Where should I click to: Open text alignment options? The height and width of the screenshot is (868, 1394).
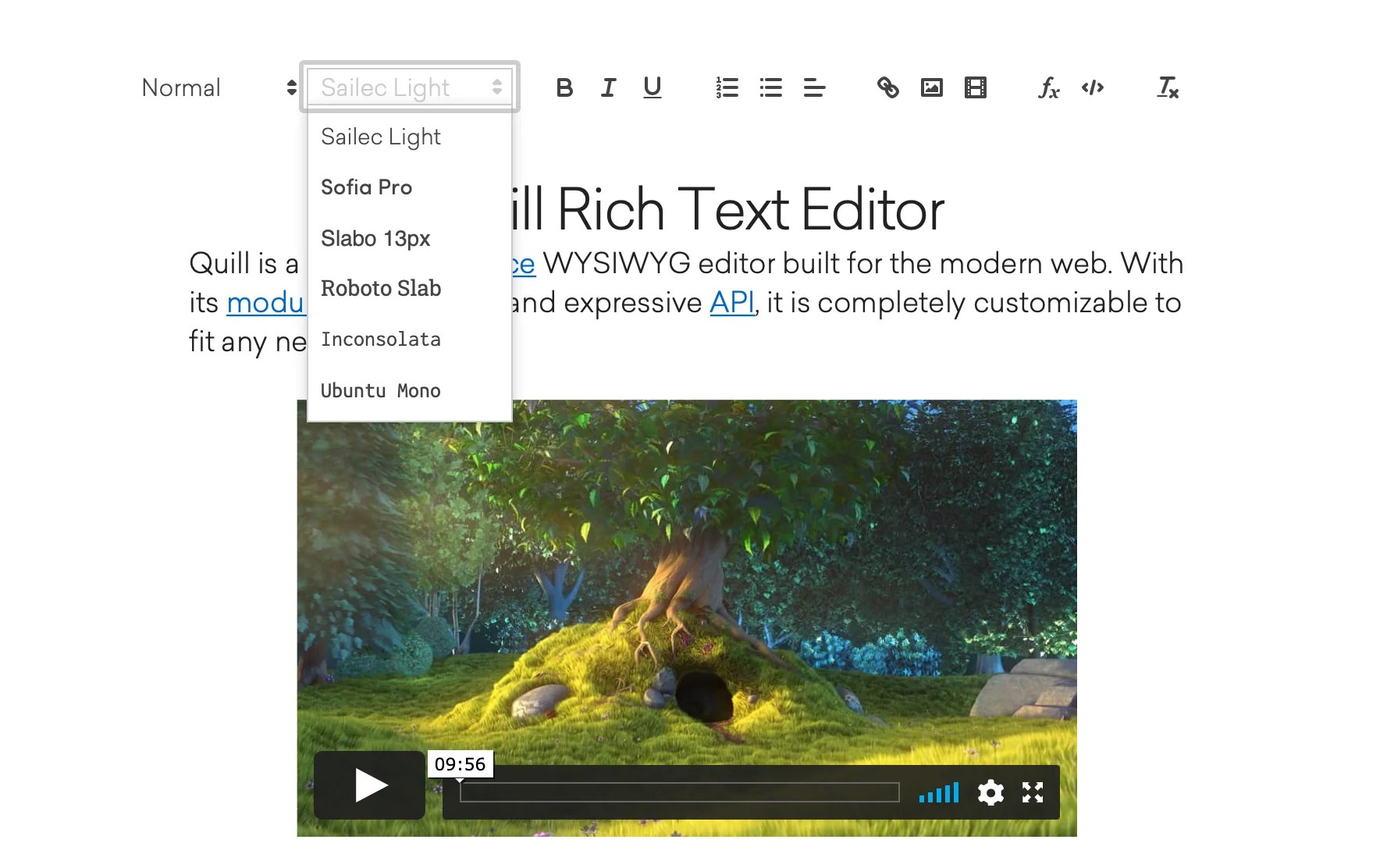click(x=815, y=87)
